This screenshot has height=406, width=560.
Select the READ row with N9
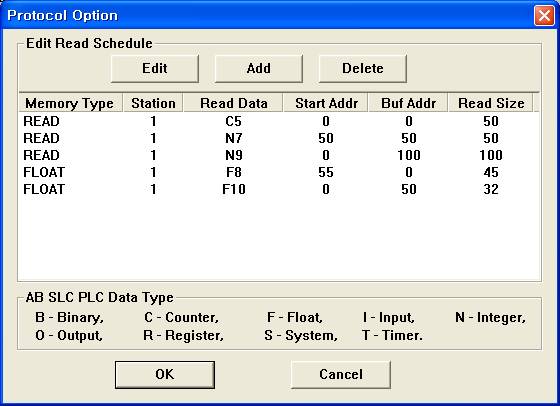279,155
